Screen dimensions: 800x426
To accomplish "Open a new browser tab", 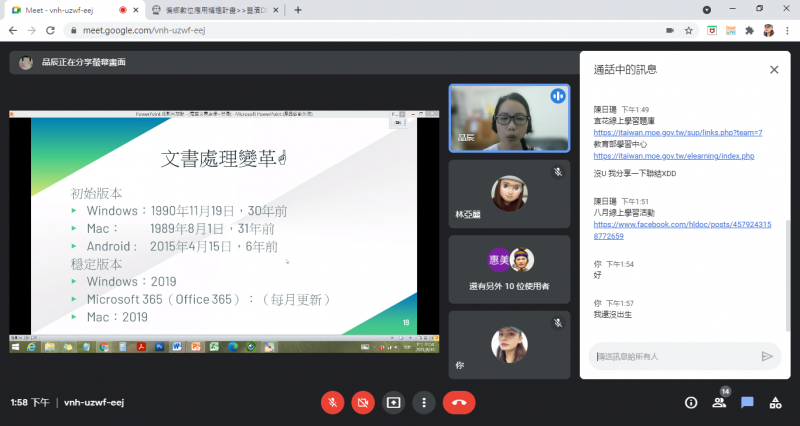I will pos(297,10).
